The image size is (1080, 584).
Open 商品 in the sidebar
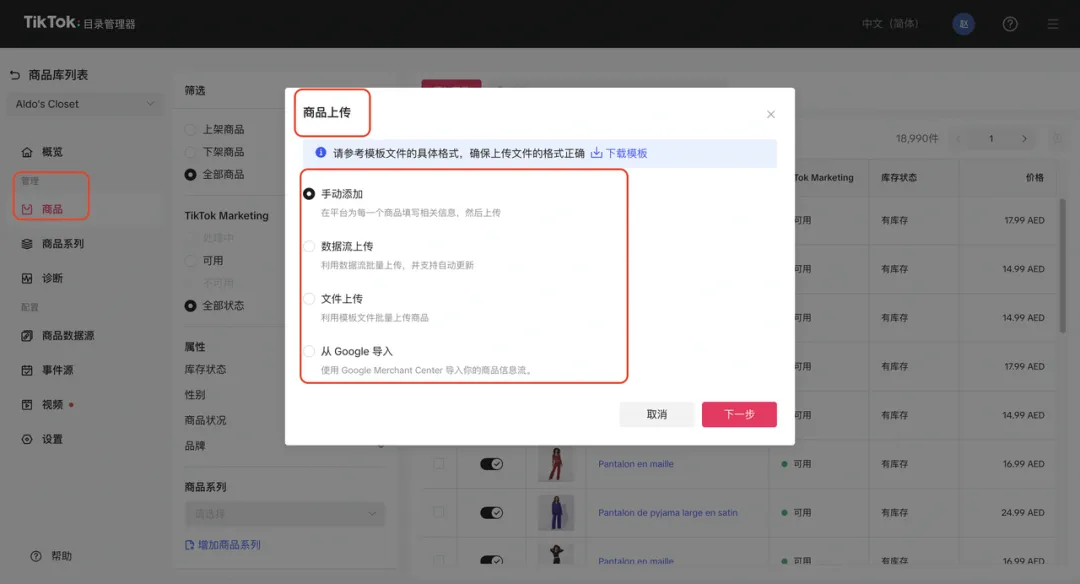[x=52, y=209]
